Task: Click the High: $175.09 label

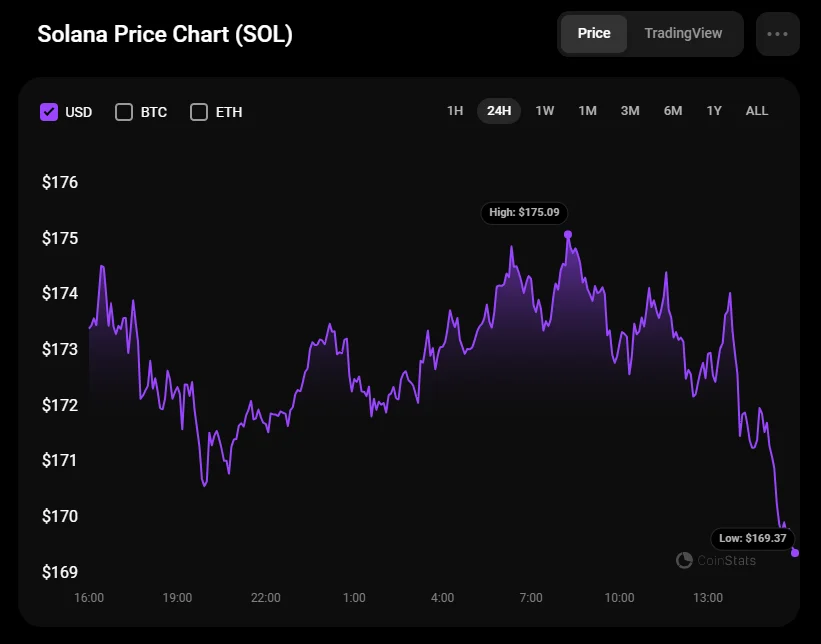Action: coord(525,213)
